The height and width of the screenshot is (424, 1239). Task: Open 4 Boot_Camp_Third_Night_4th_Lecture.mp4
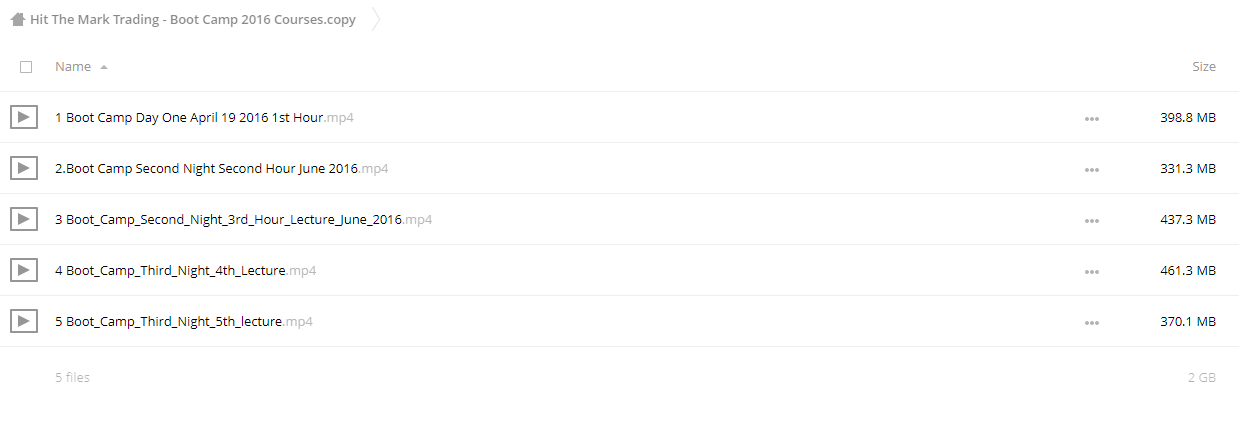186,270
